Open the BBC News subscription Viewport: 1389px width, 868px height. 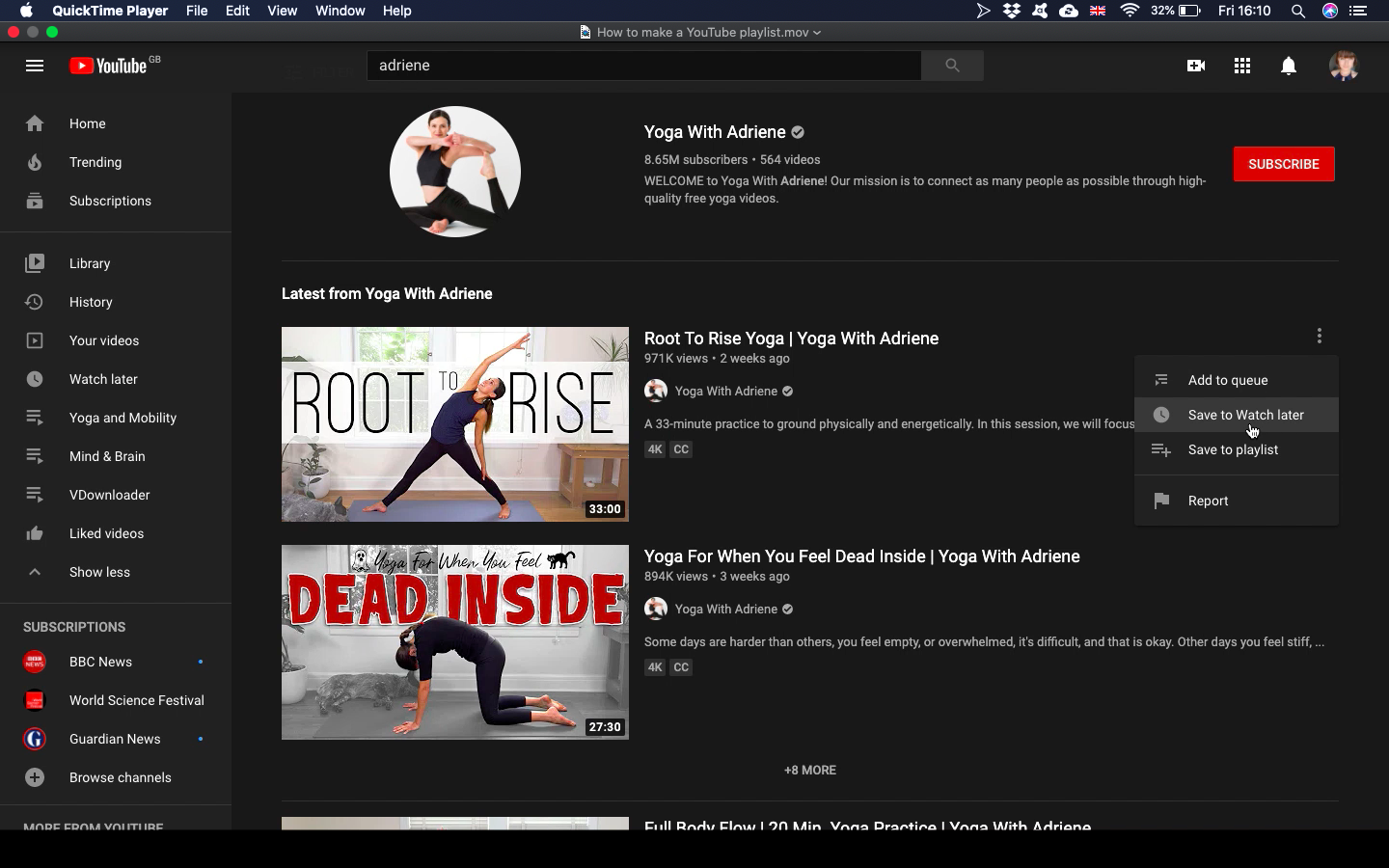(116, 662)
